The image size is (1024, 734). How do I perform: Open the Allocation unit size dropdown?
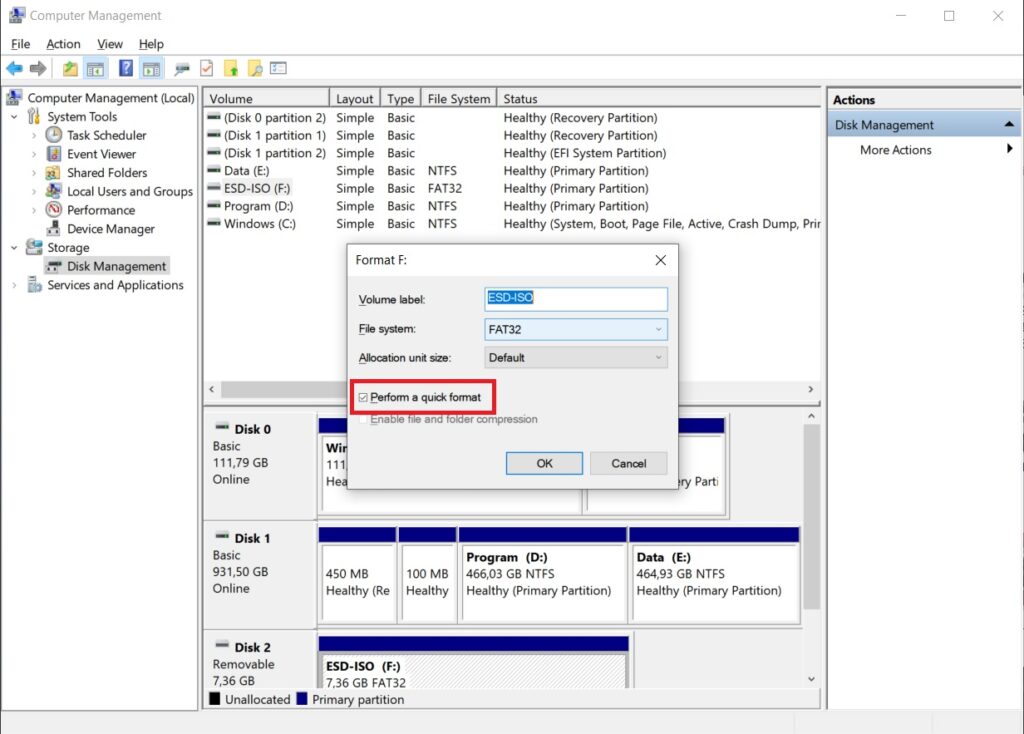click(x=575, y=357)
